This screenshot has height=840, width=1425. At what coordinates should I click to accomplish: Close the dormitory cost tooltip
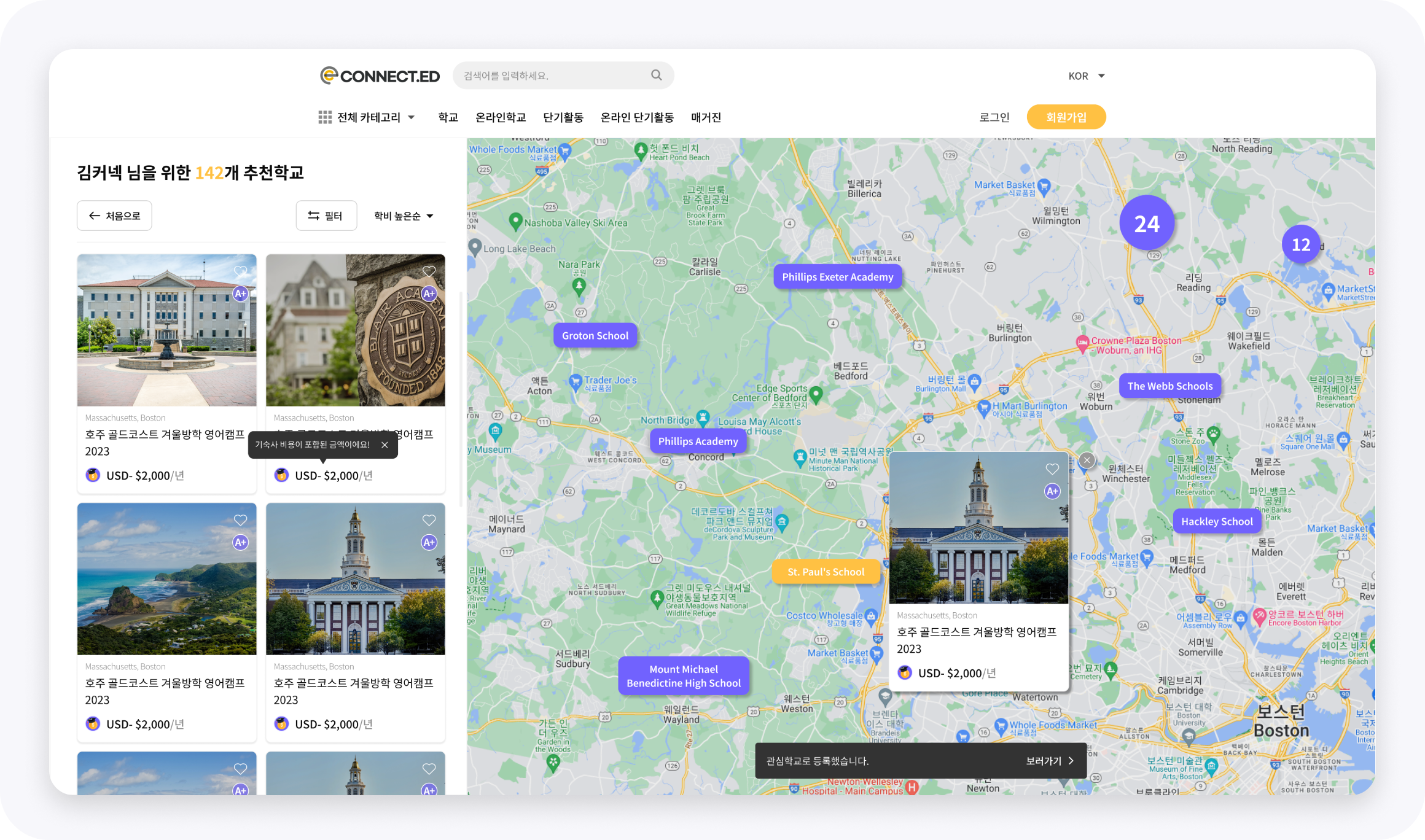(385, 445)
